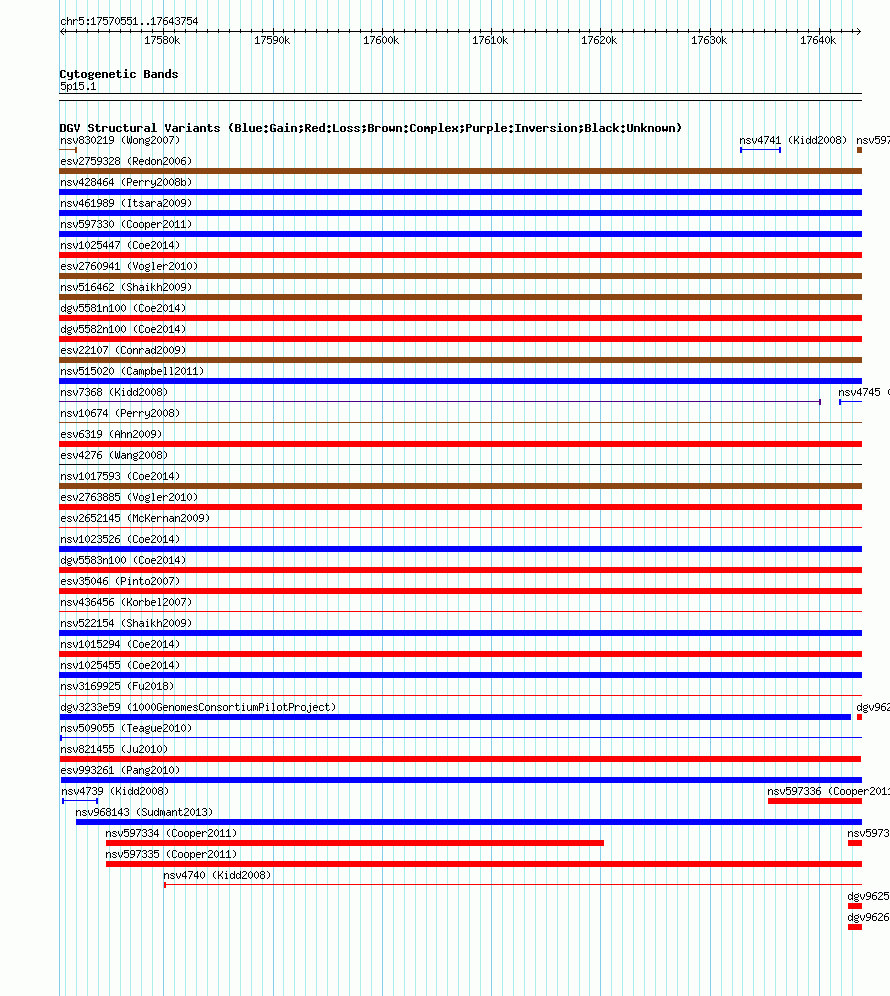Click nsv7368 (Kidd2008) label
The image size is (890, 996).
(114, 392)
